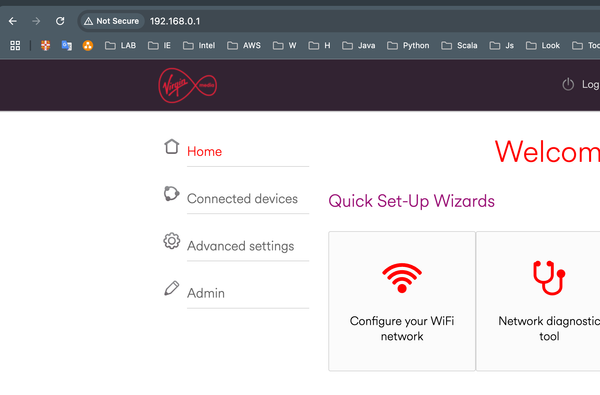
Task: Click the red WiFi signal icon
Action: coord(402,278)
